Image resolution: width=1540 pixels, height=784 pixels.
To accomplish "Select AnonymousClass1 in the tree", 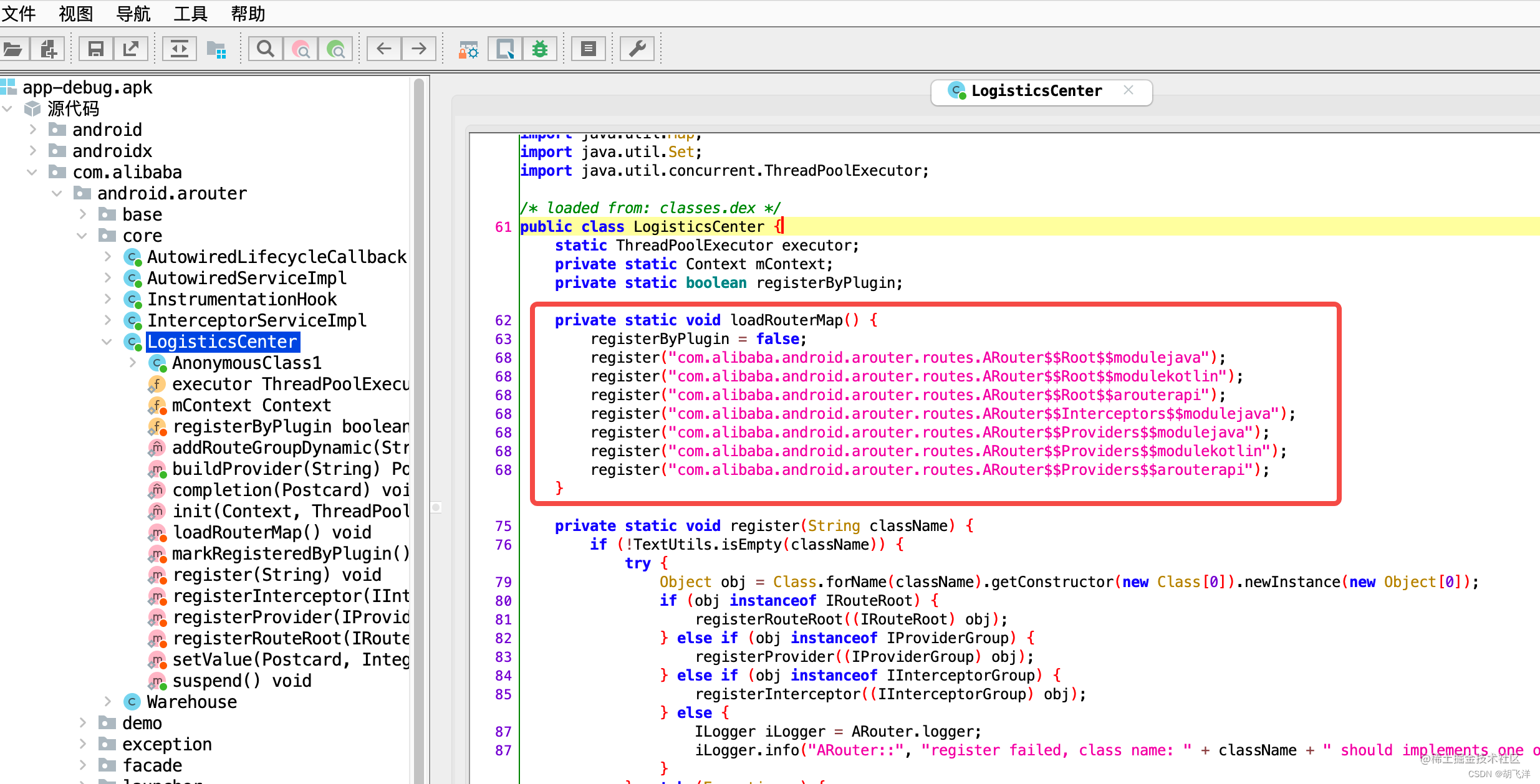I will click(x=247, y=363).
